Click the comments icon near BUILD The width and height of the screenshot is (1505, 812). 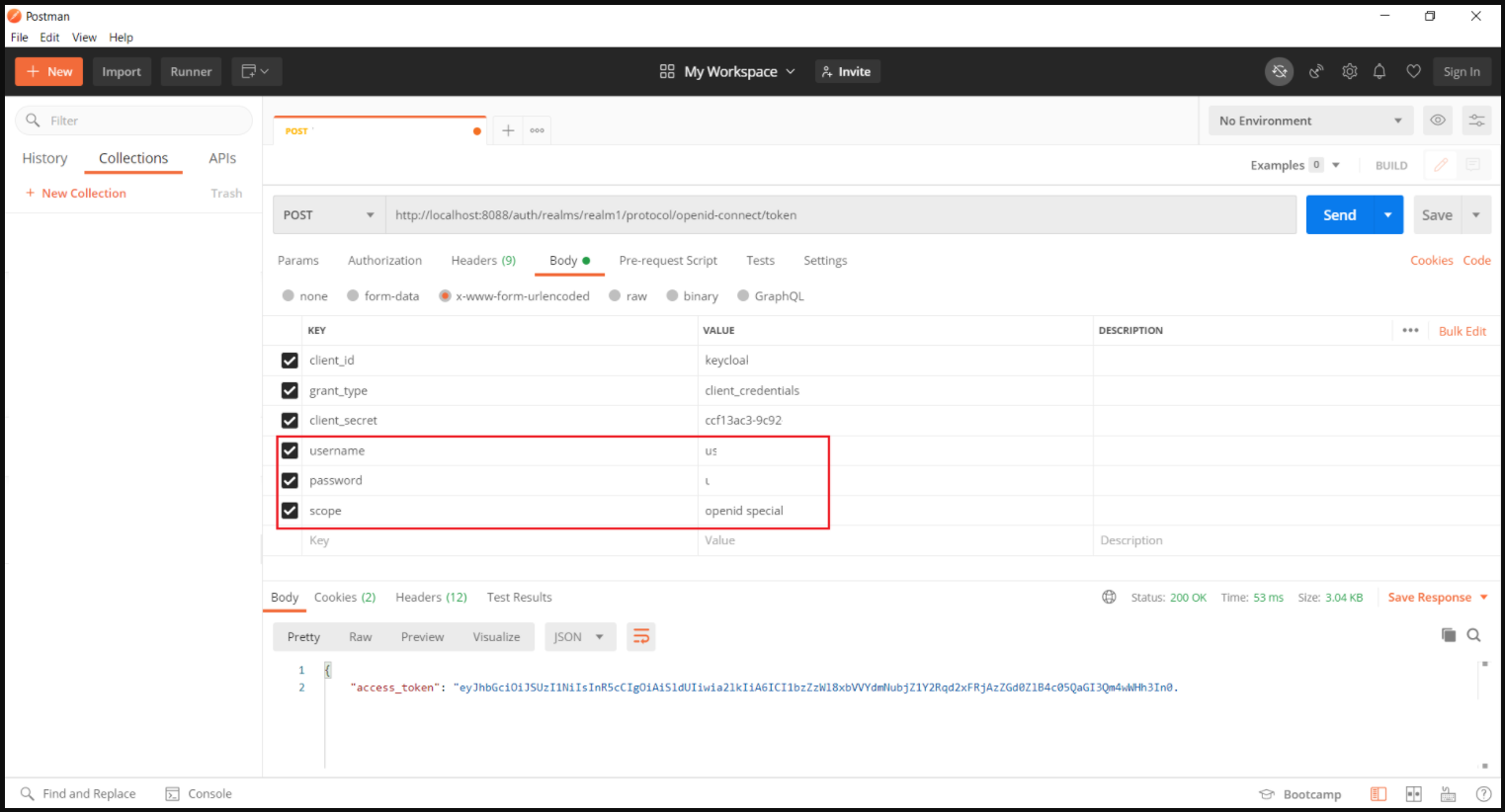tap(1472, 165)
